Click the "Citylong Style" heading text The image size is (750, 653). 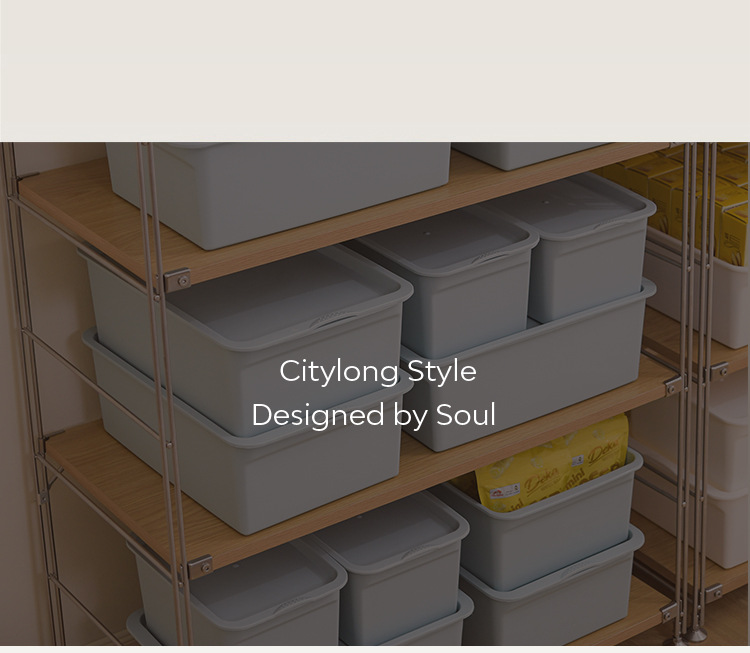coord(377,371)
